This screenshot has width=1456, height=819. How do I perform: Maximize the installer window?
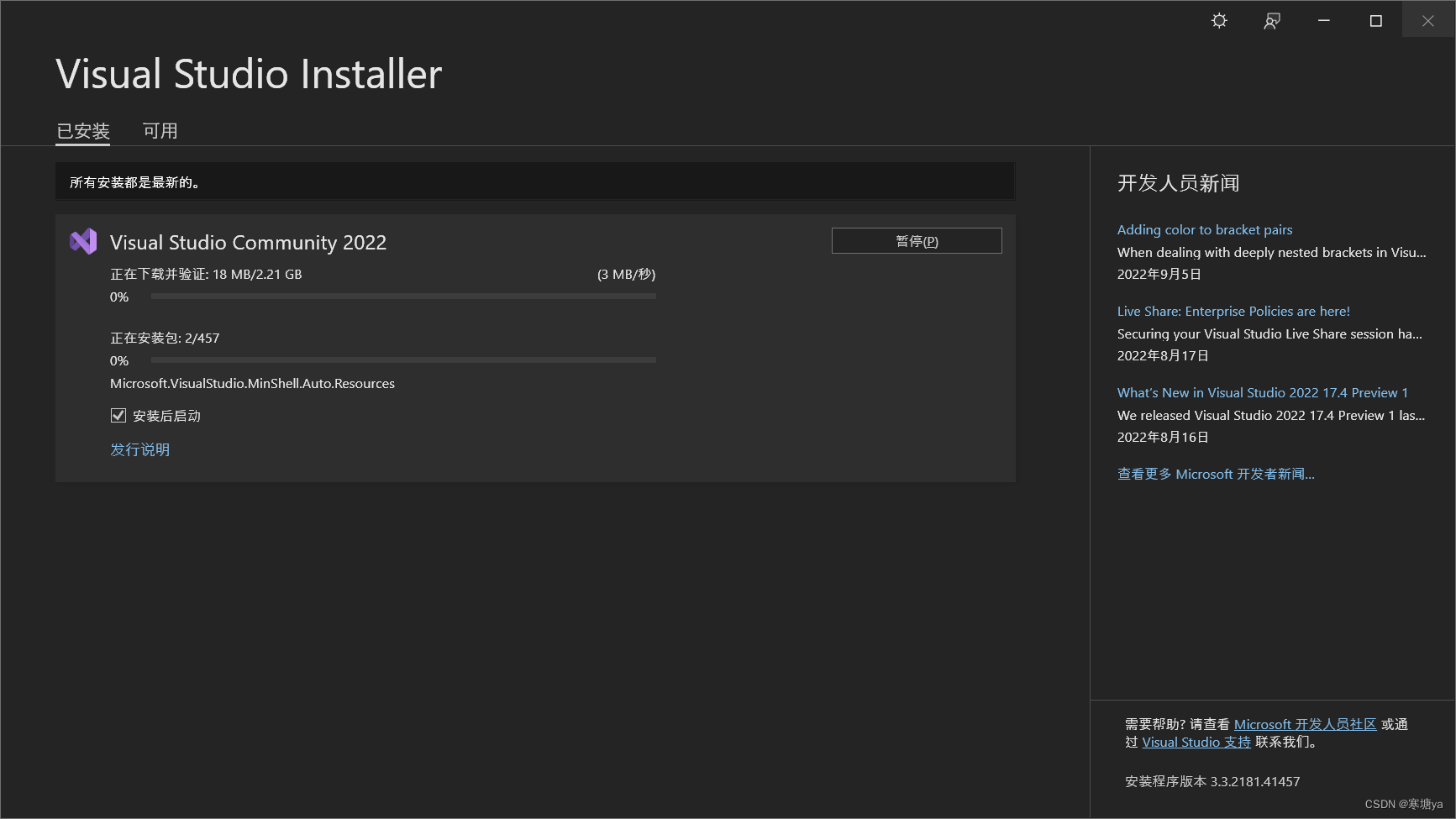point(1376,21)
